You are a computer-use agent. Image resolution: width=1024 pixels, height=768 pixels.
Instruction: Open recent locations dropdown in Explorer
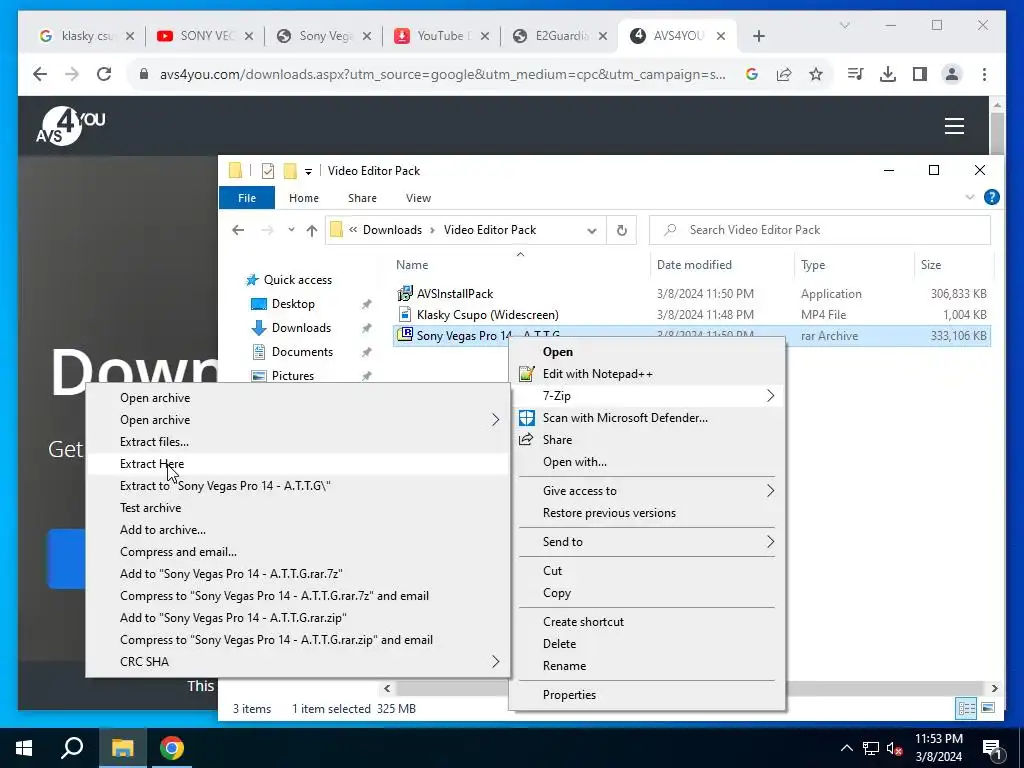point(291,230)
